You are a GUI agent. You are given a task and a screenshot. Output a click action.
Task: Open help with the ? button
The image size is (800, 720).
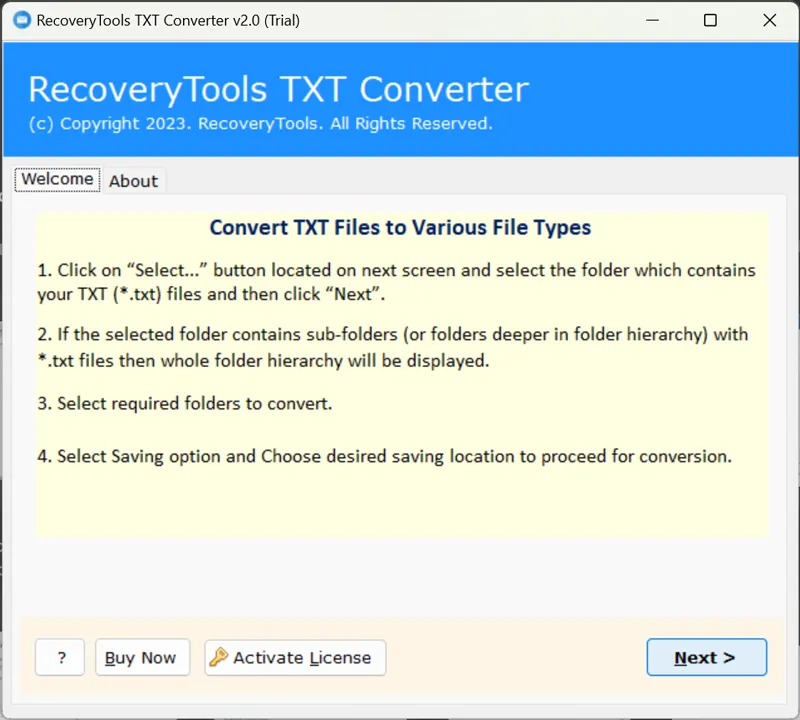pos(60,657)
